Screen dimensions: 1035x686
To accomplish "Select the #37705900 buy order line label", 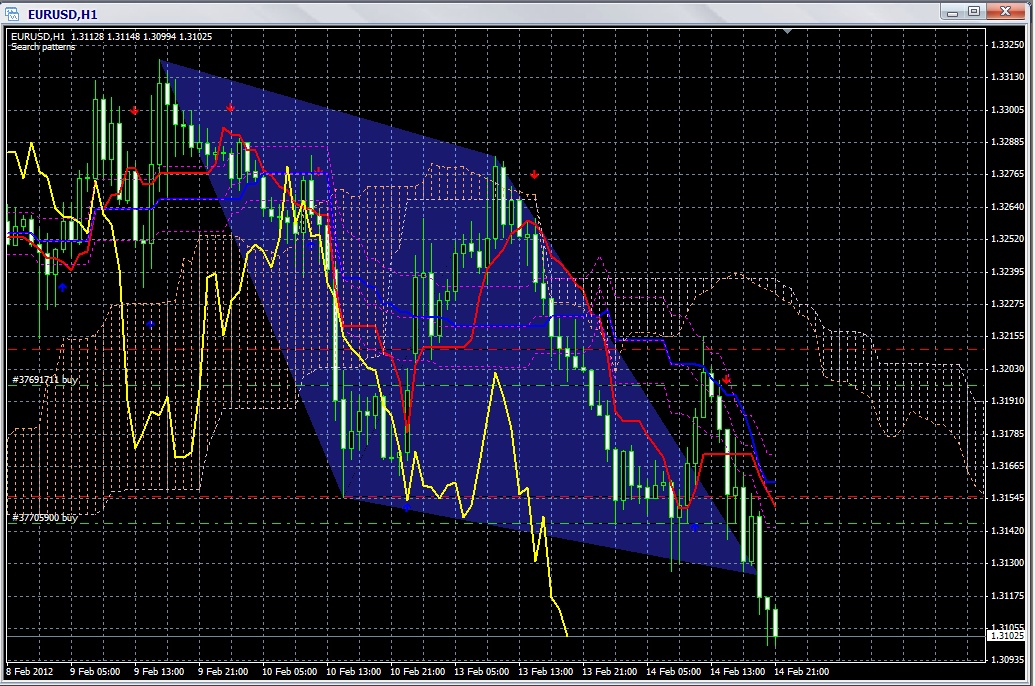I will (x=44, y=518).
